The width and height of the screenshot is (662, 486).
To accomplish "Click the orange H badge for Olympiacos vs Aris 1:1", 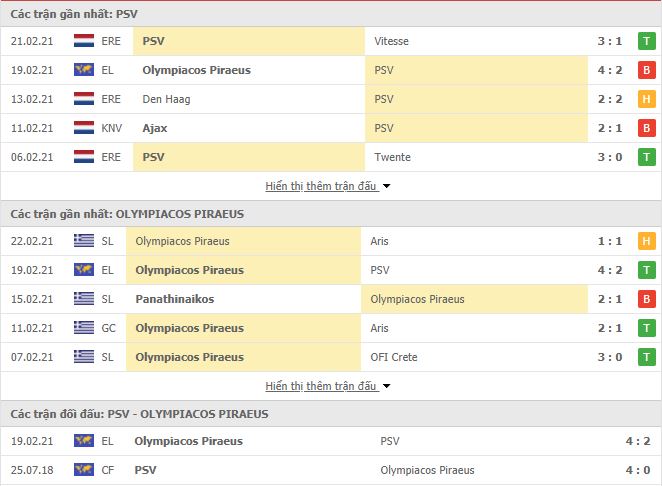I will (646, 241).
